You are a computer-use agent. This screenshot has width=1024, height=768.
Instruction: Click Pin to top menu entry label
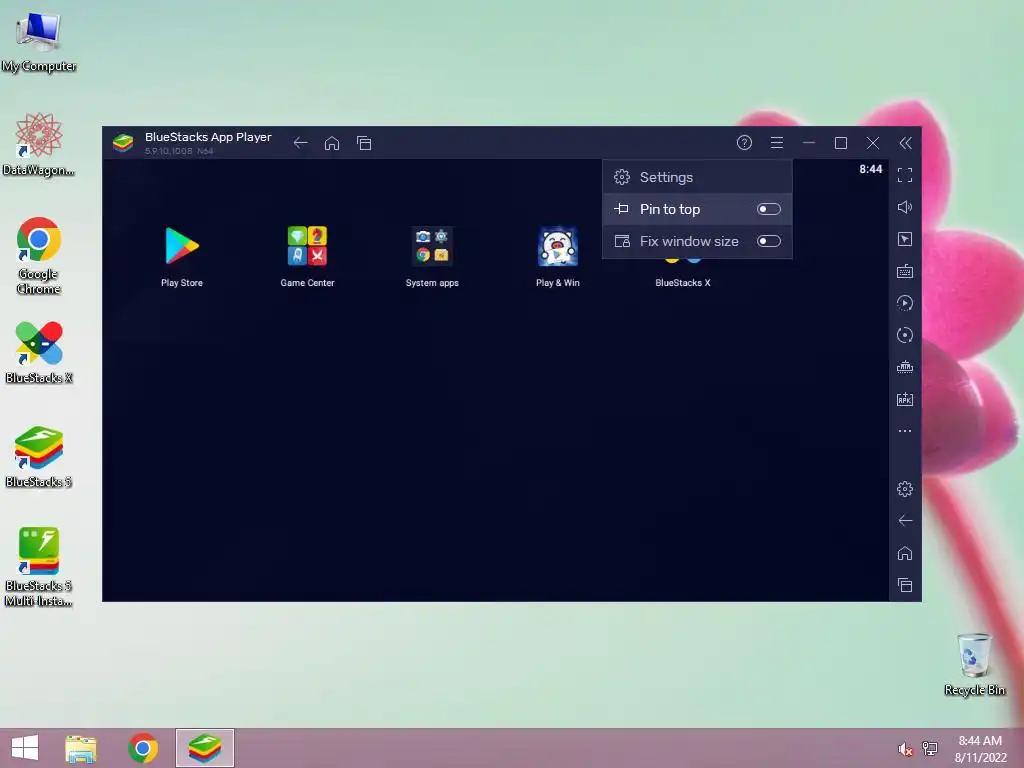pyautogui.click(x=669, y=209)
